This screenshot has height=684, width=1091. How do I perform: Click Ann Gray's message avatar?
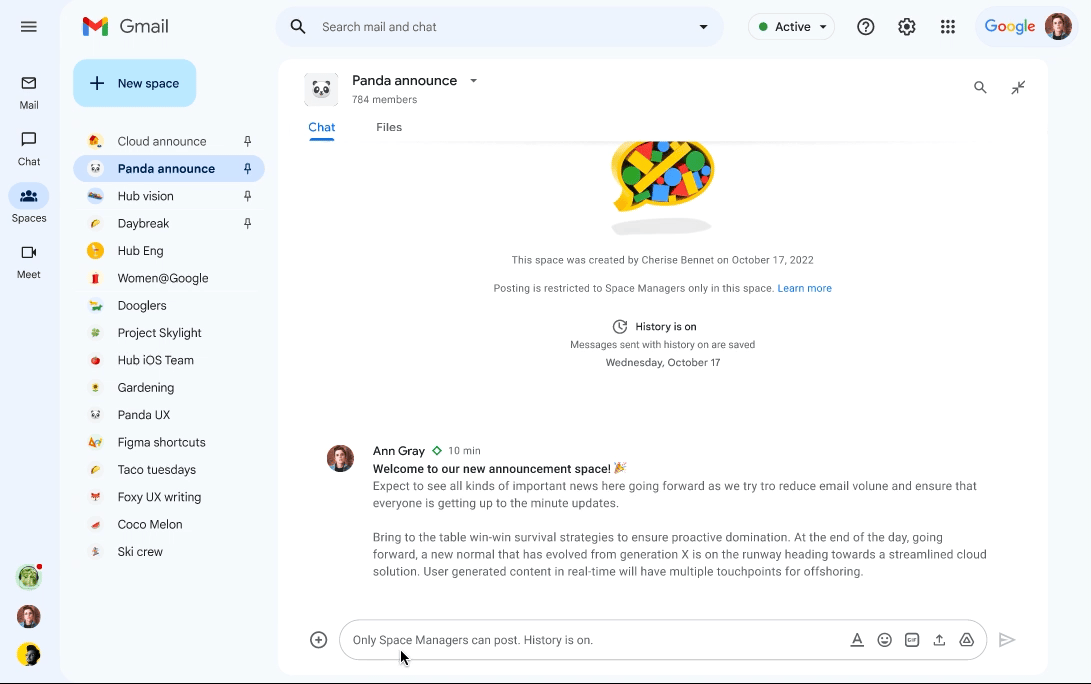(340, 459)
